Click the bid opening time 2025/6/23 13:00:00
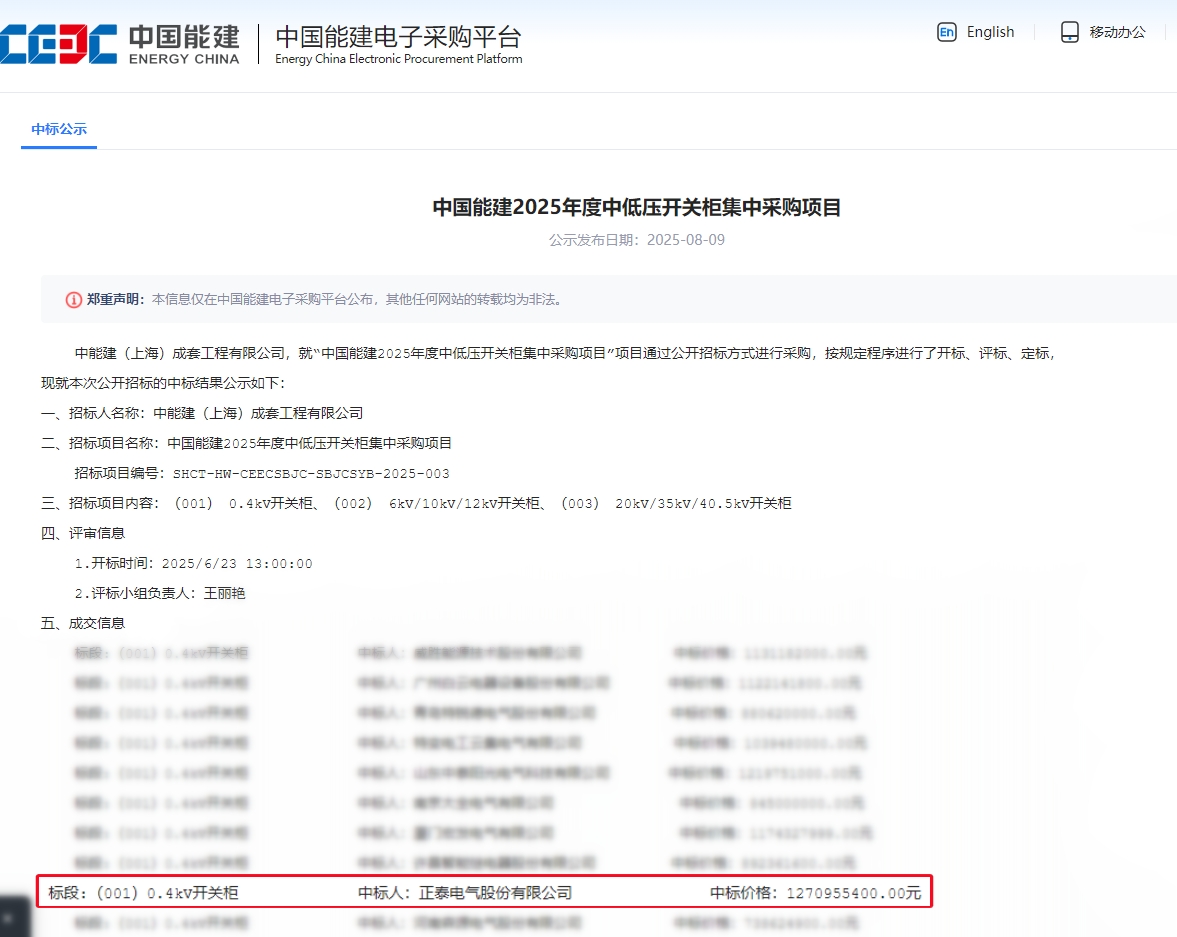Viewport: 1177px width, 937px height. click(236, 563)
